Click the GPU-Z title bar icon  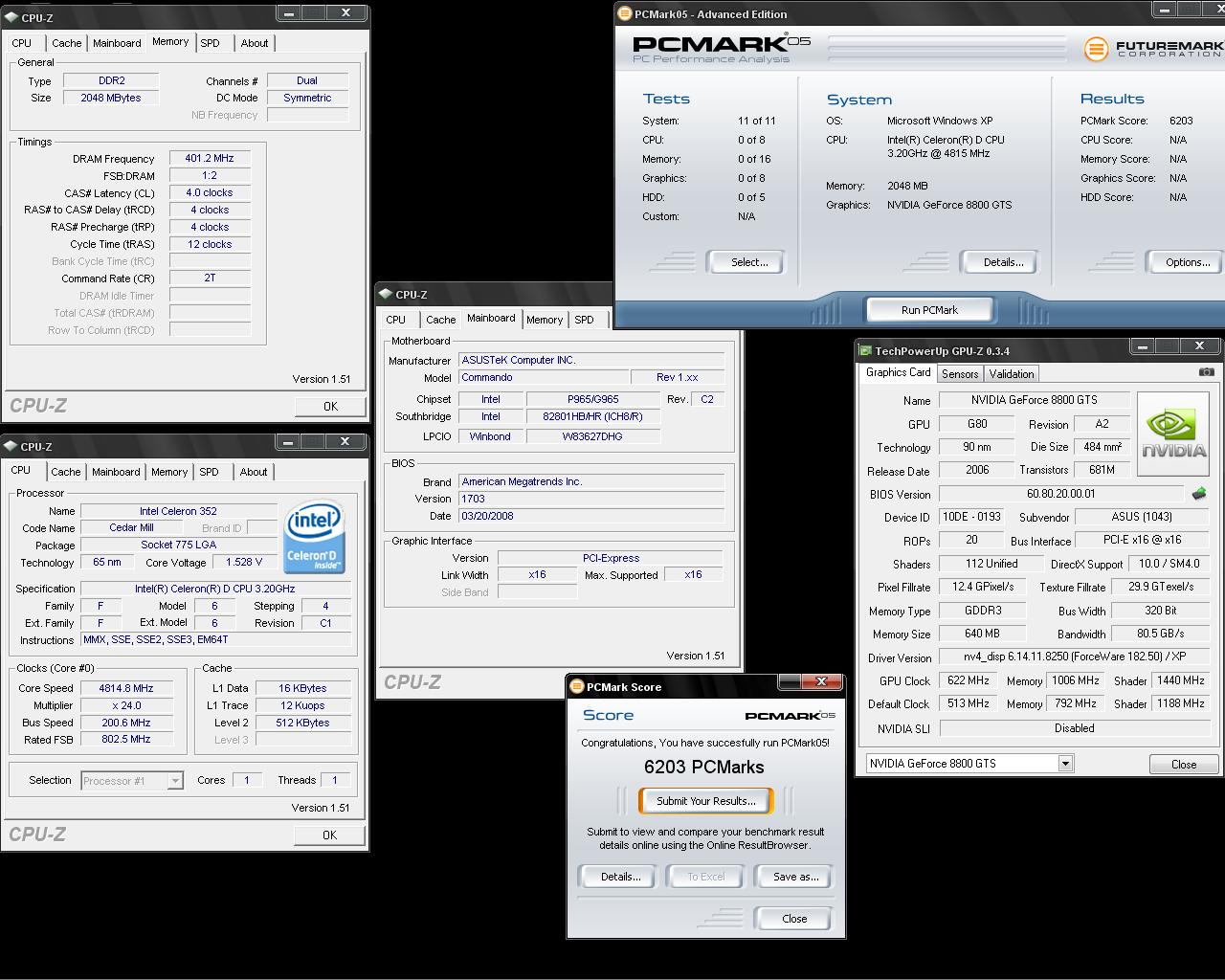864,351
